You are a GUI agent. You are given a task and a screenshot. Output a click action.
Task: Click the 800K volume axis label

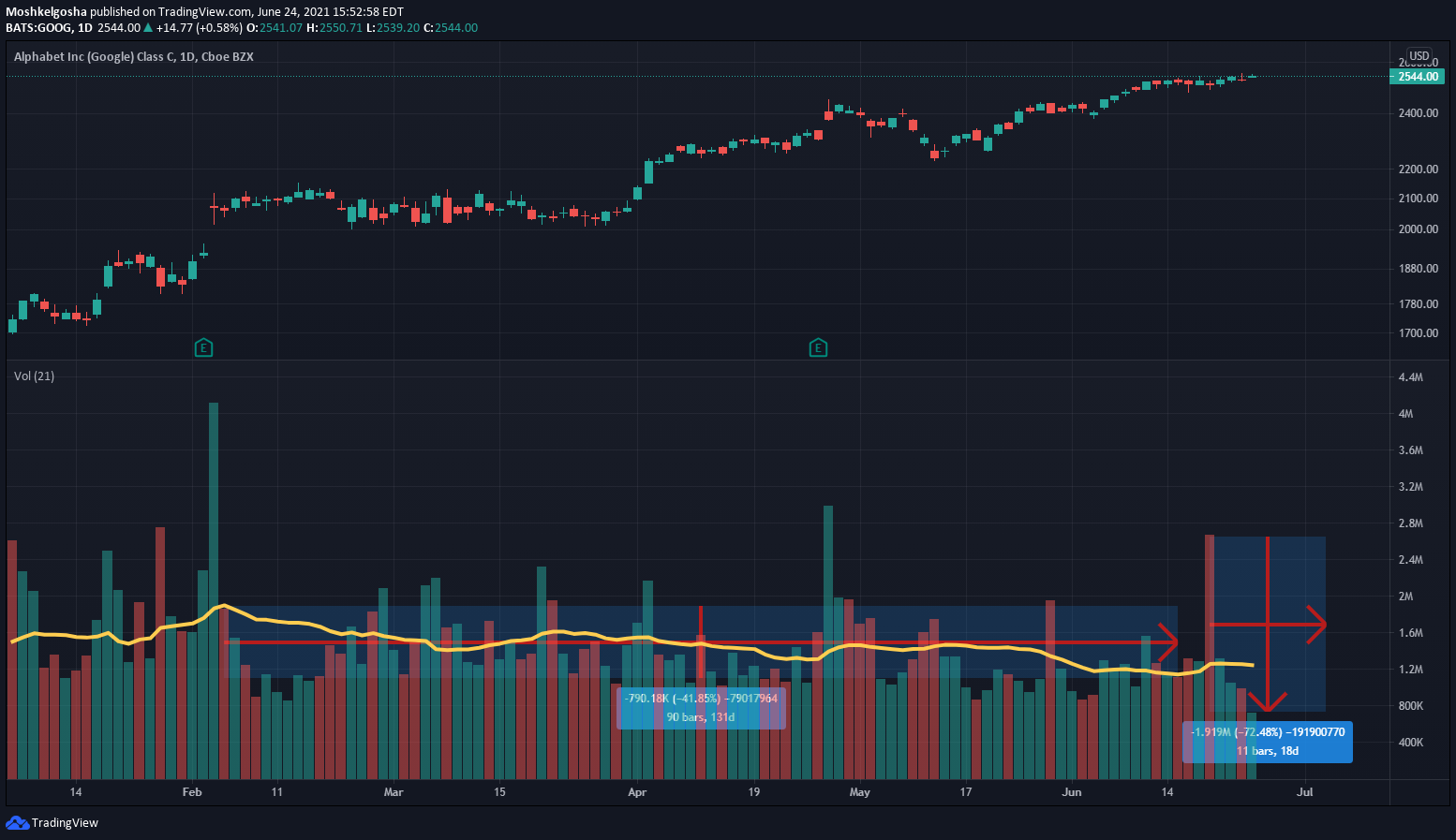click(x=1410, y=706)
